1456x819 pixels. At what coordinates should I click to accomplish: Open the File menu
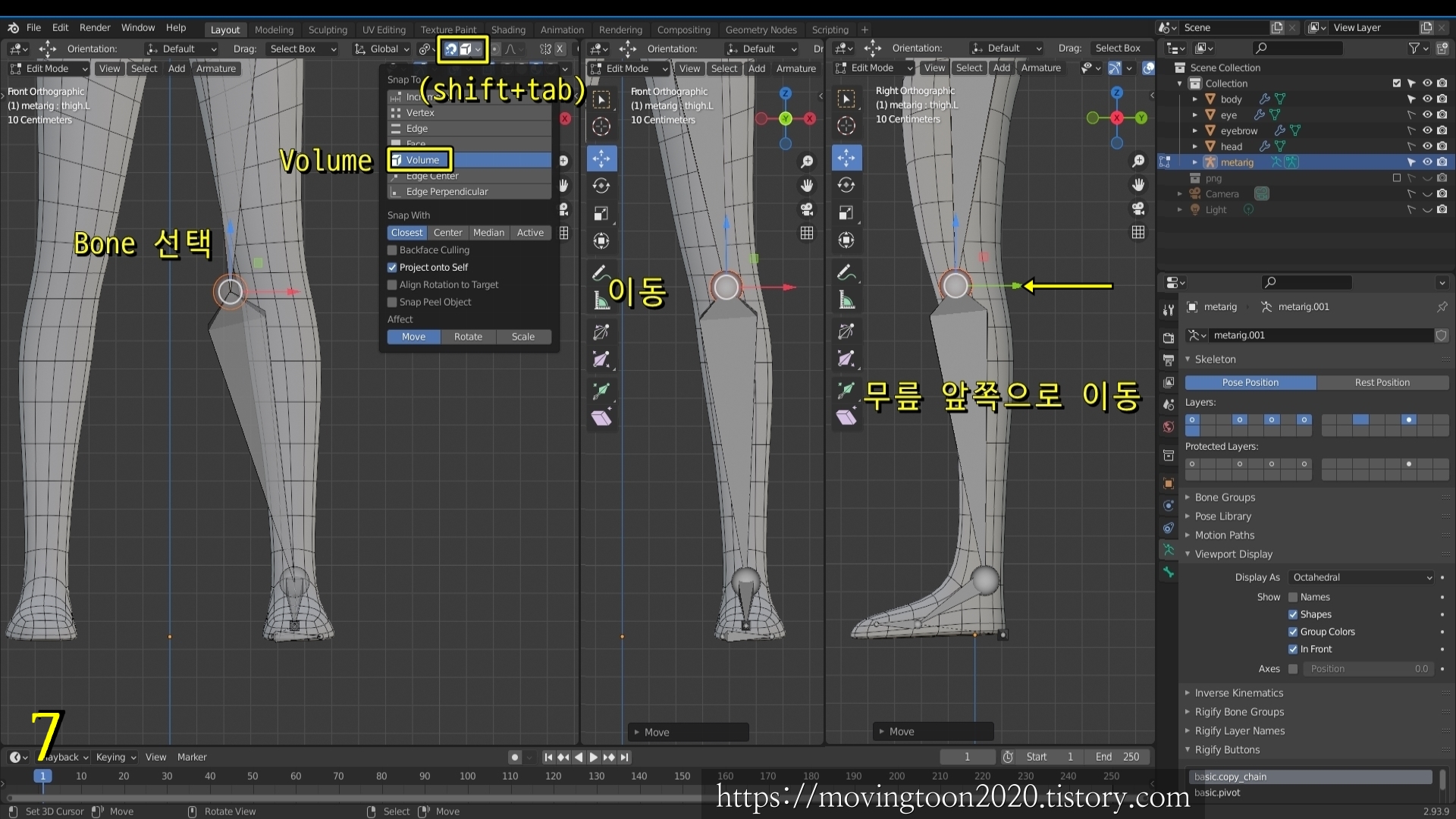(x=33, y=27)
